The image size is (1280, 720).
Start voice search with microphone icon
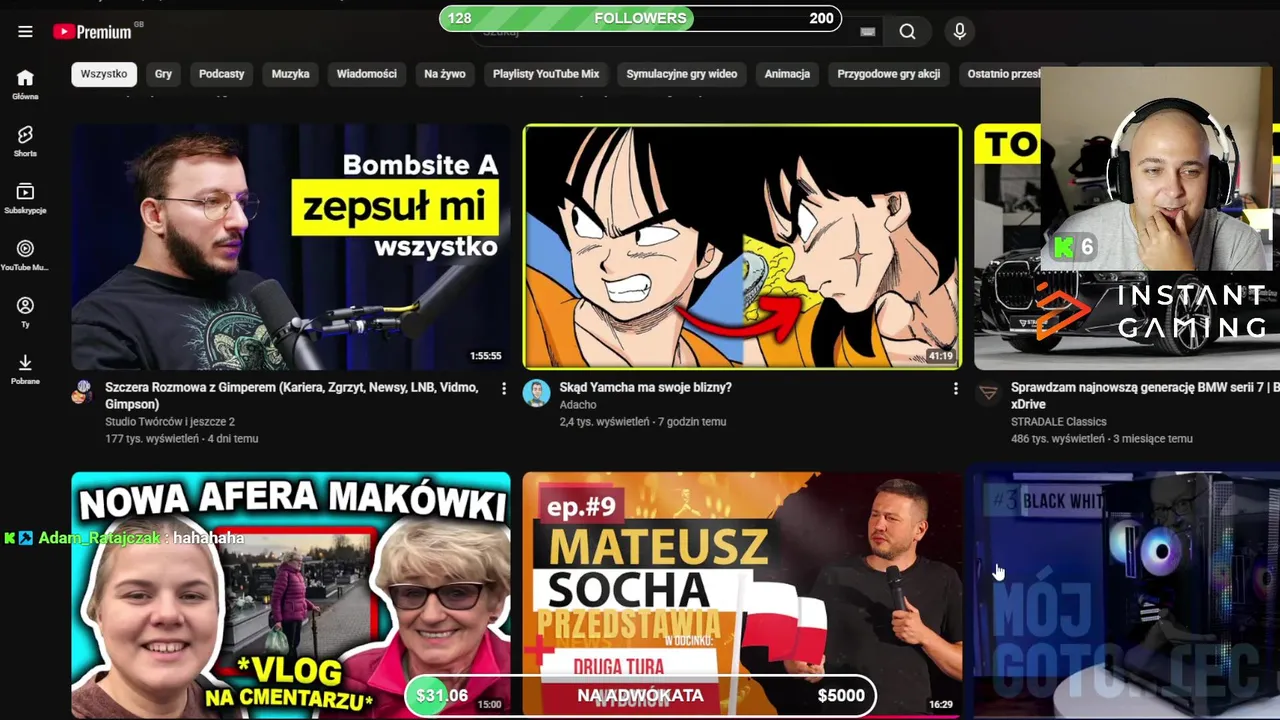959,32
